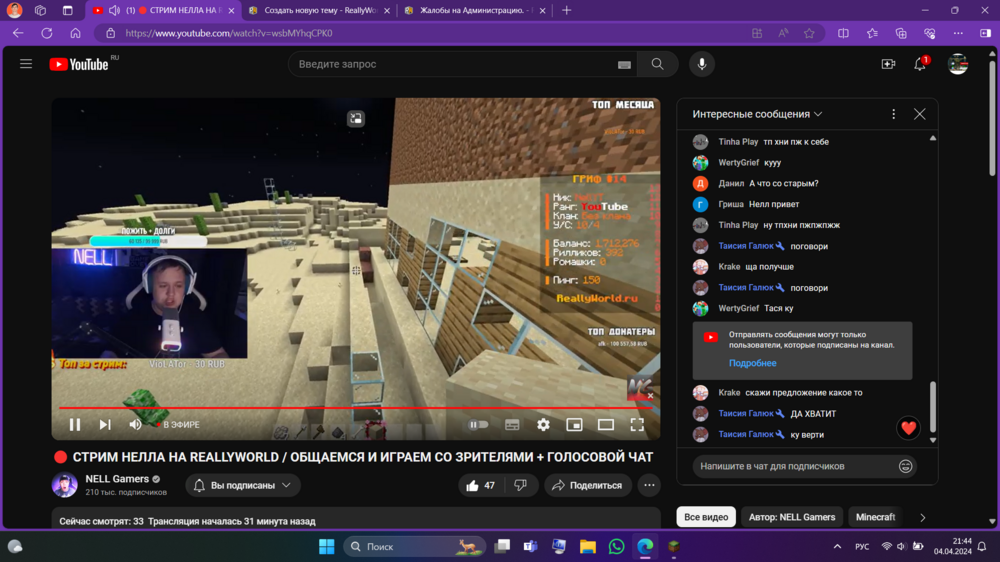Pause the live stream video

75,424
